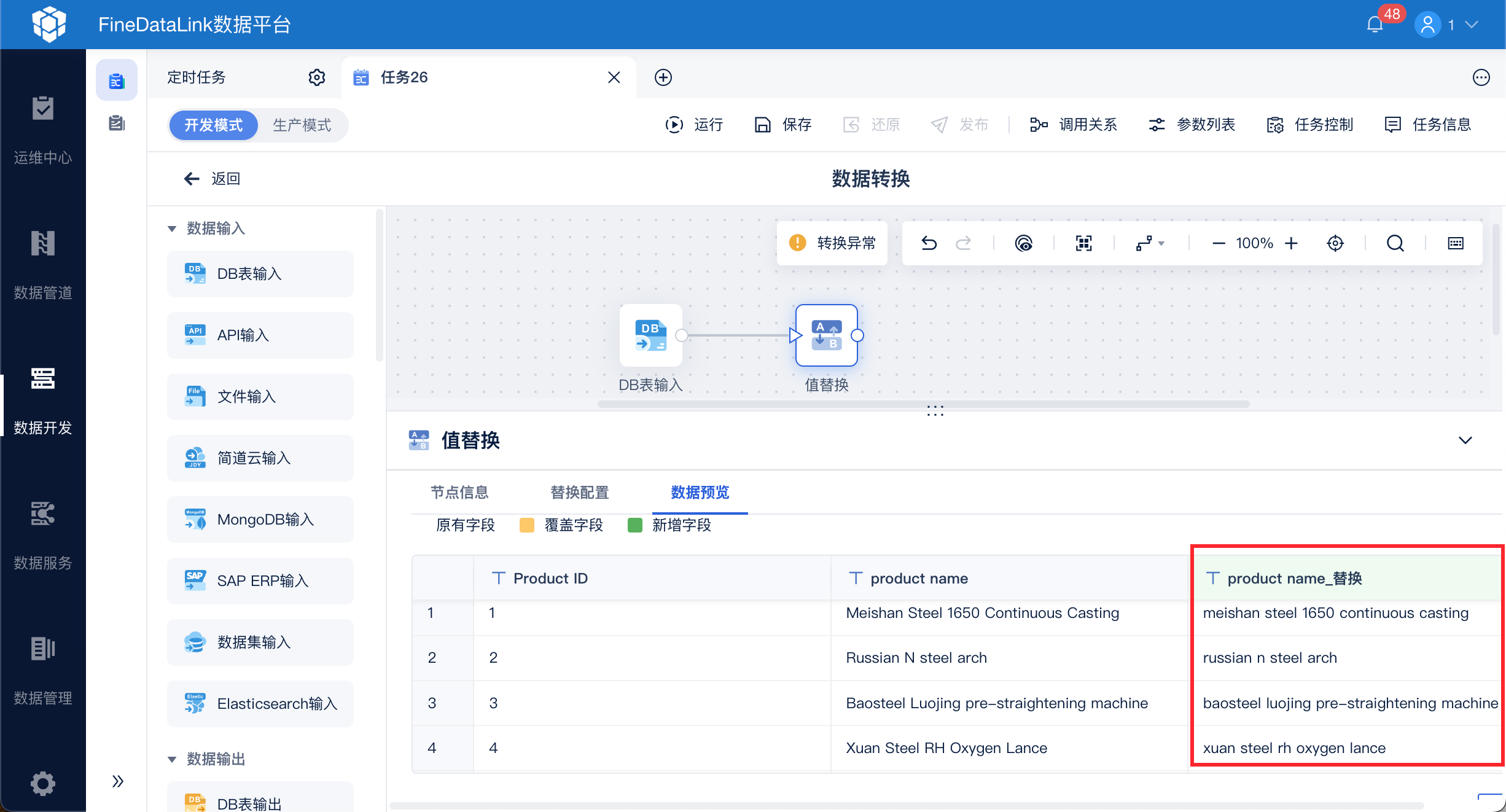This screenshot has height=812, width=1506.
Task: Collapse the 值替换 panel chevron
Action: tap(1465, 440)
